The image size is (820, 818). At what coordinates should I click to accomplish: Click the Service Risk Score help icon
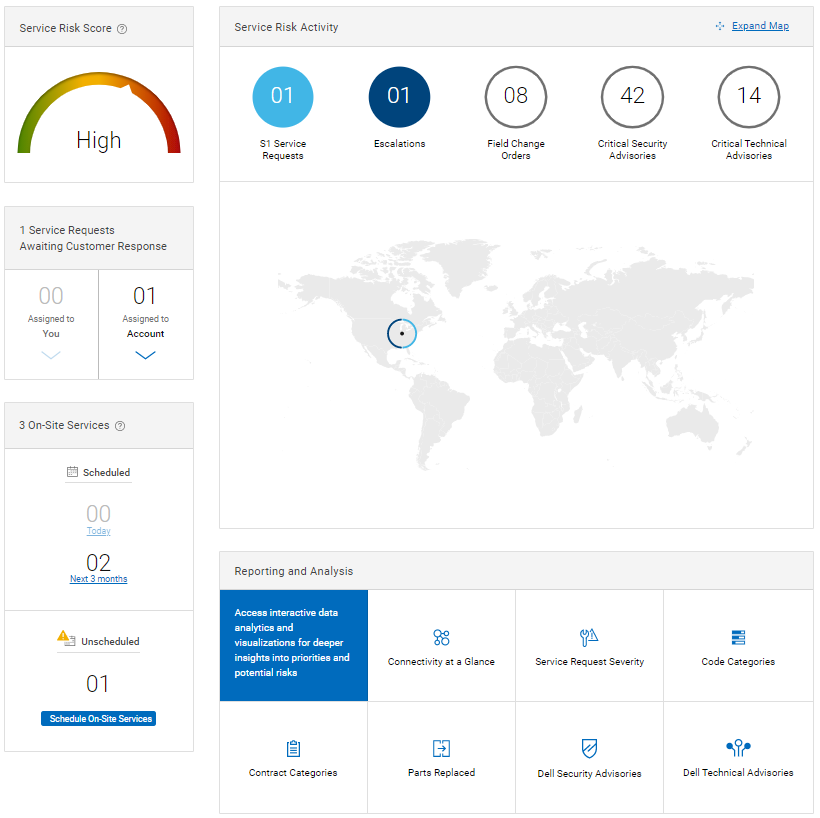tap(122, 29)
